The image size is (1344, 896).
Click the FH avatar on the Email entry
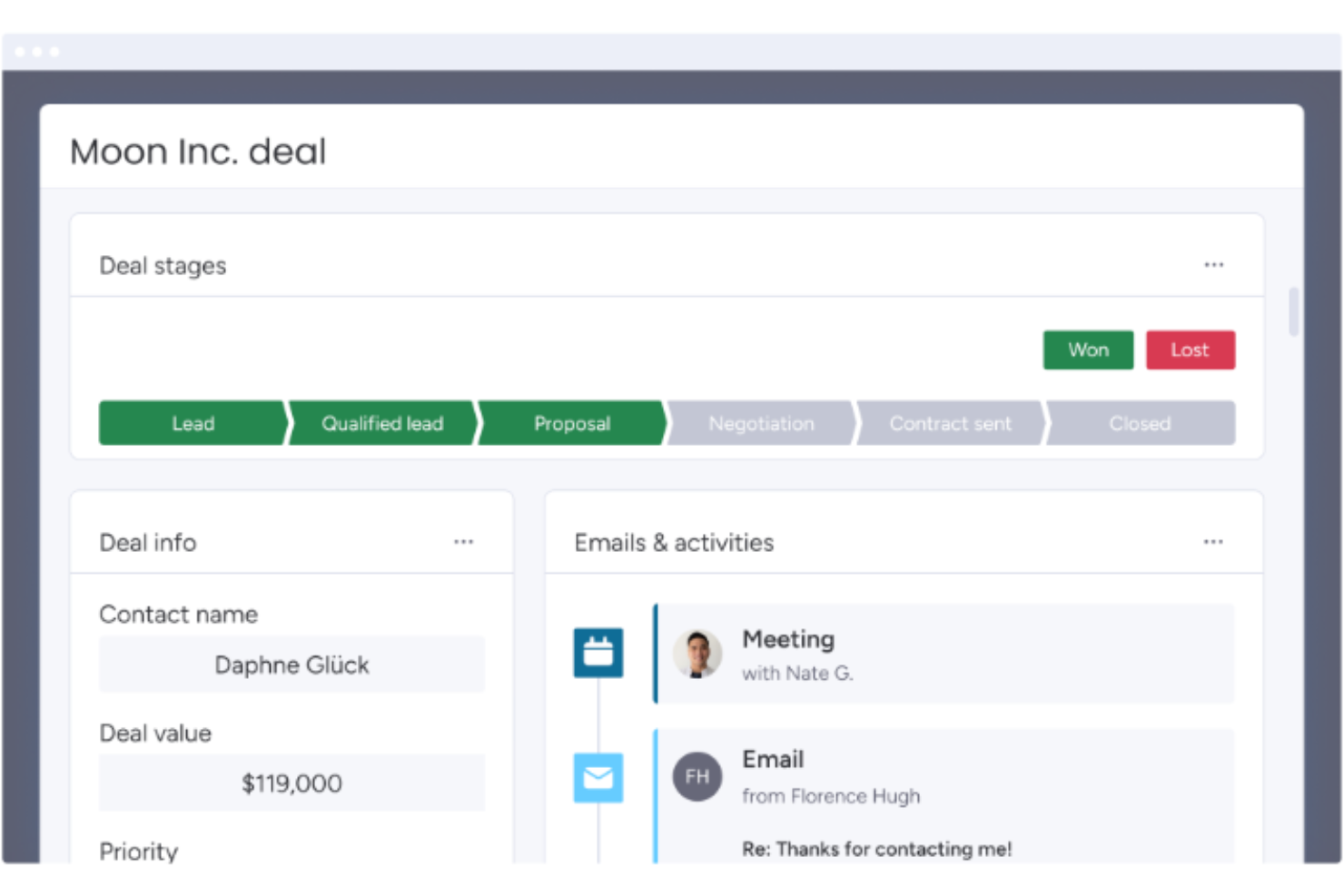pos(697,776)
